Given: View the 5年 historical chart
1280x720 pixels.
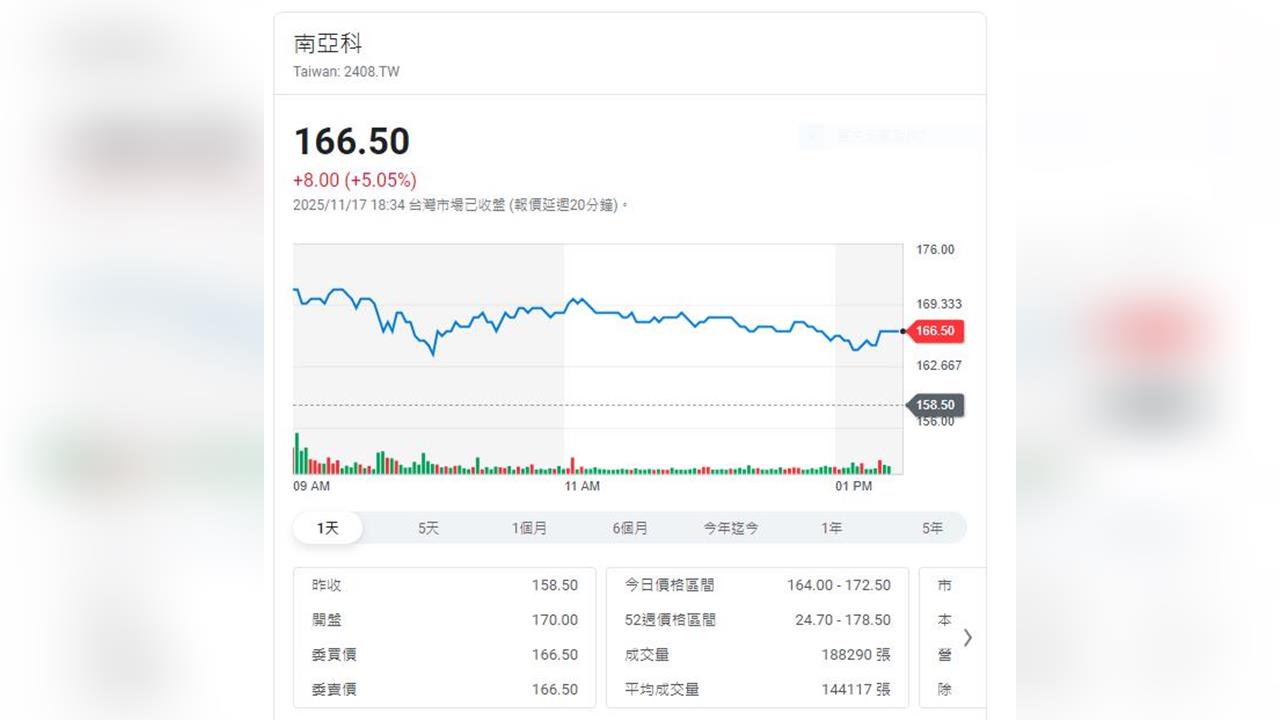Looking at the screenshot, I should coord(932,527).
